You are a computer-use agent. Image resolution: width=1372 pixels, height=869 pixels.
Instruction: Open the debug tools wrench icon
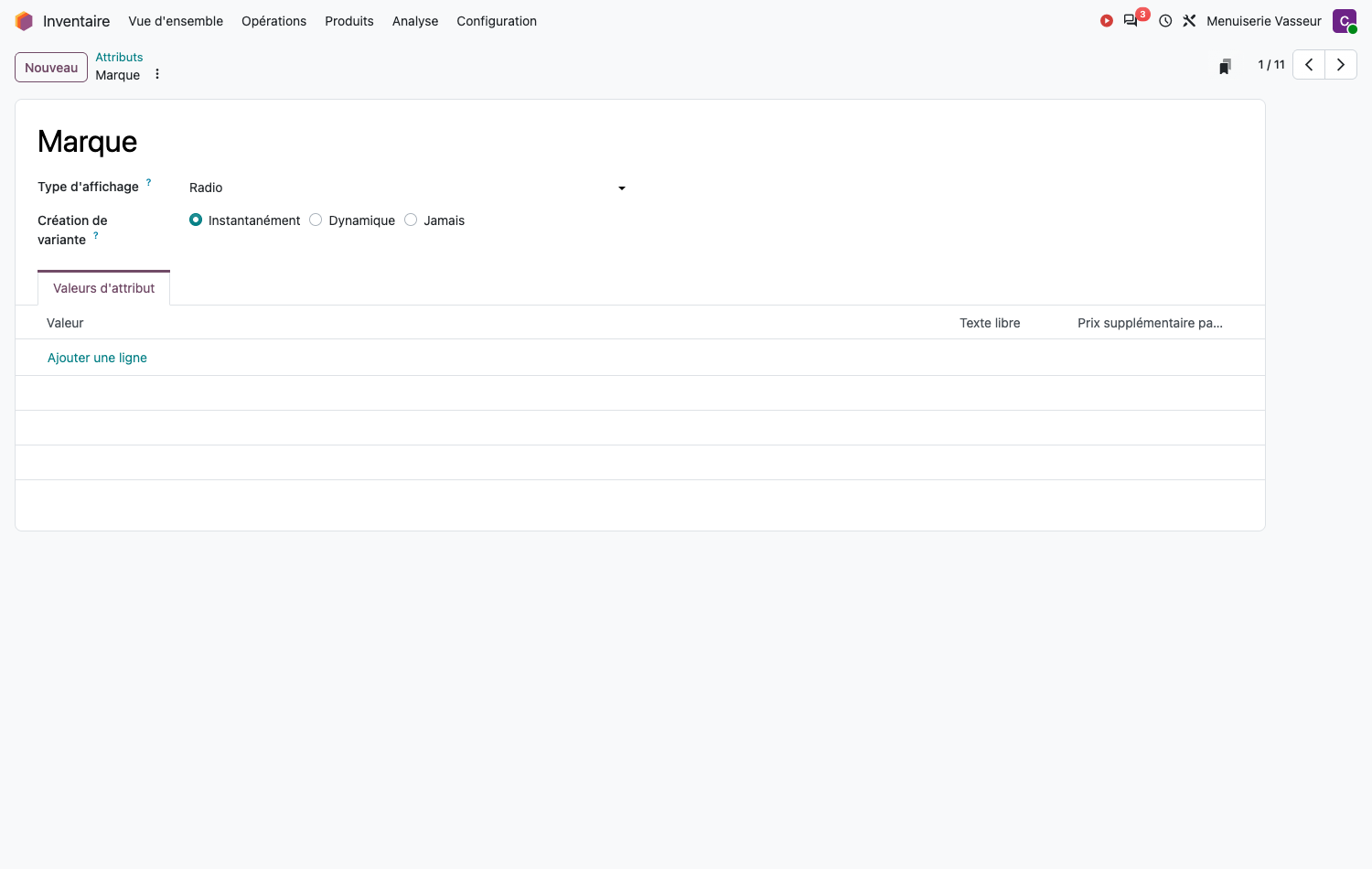tap(1189, 21)
